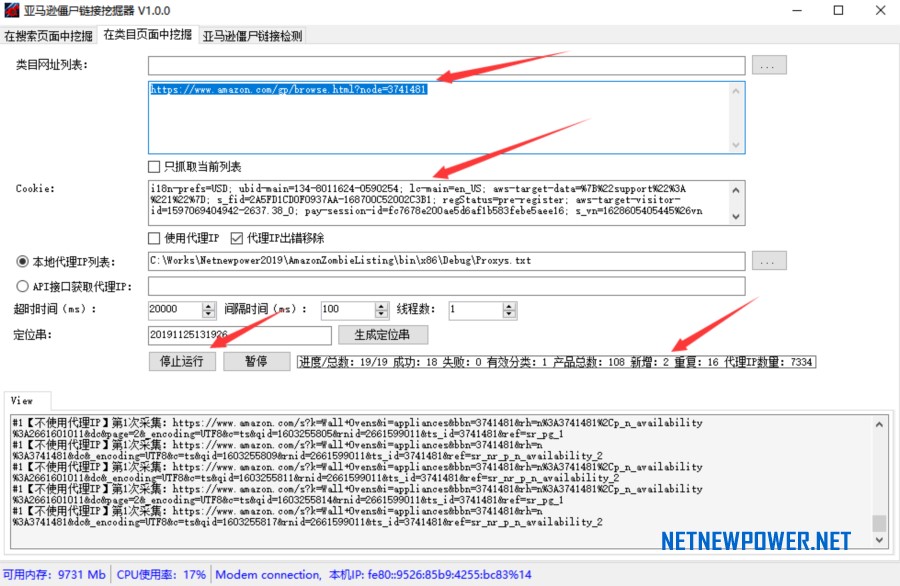Click the Proxys.txt path field
900x586 pixels.
click(x=447, y=261)
